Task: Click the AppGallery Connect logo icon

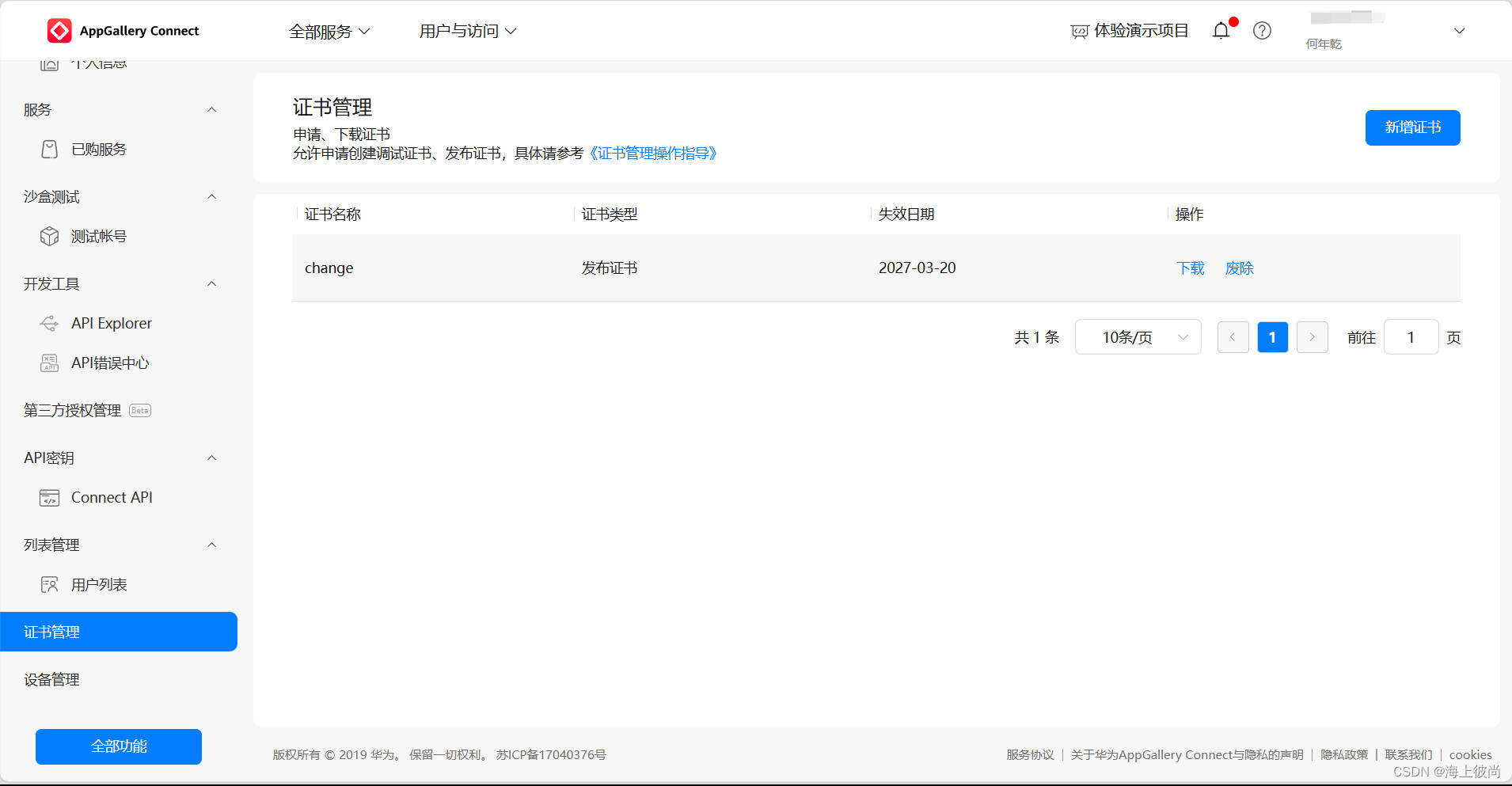Action: 59,31
